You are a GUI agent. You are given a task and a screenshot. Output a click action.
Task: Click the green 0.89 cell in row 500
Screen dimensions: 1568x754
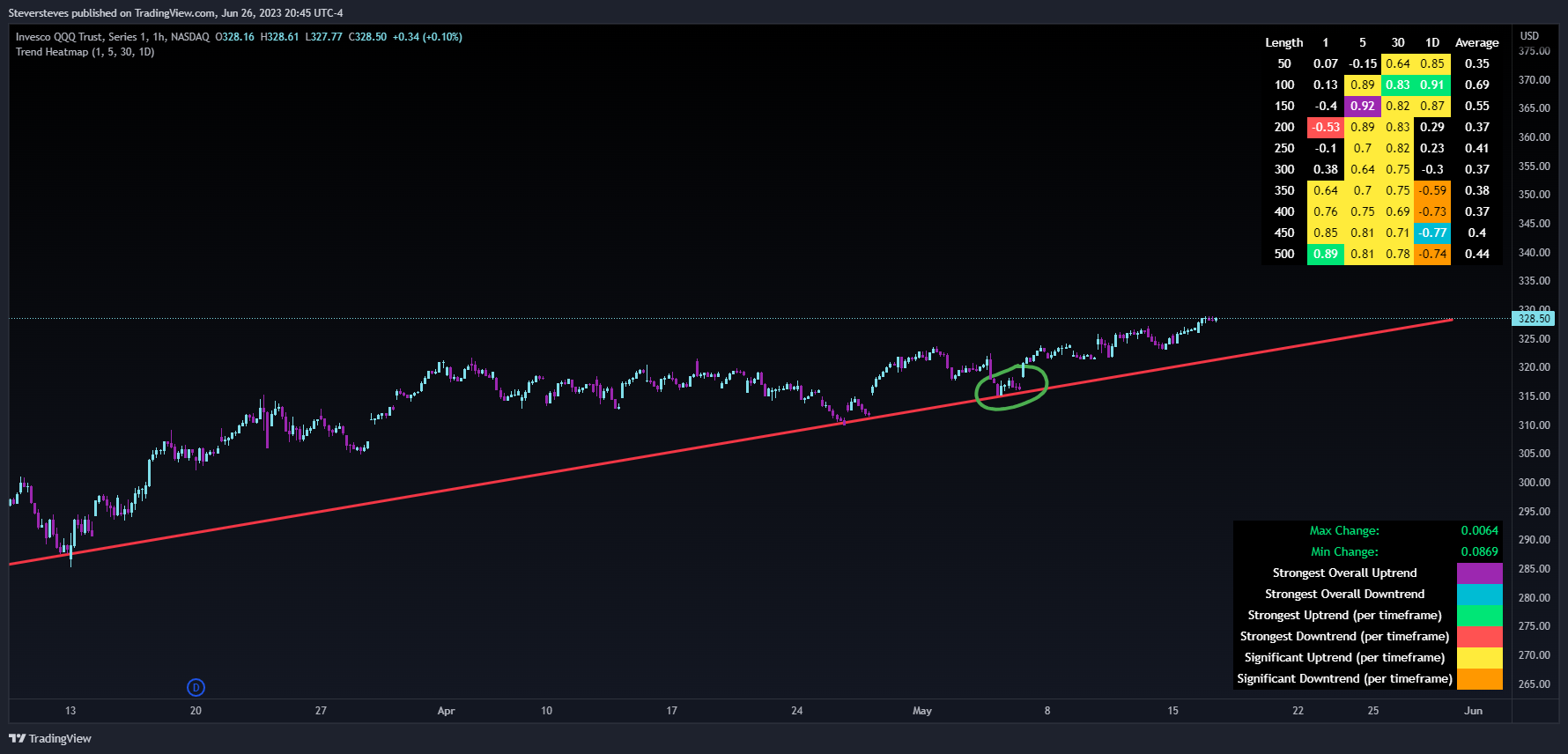[1326, 254]
